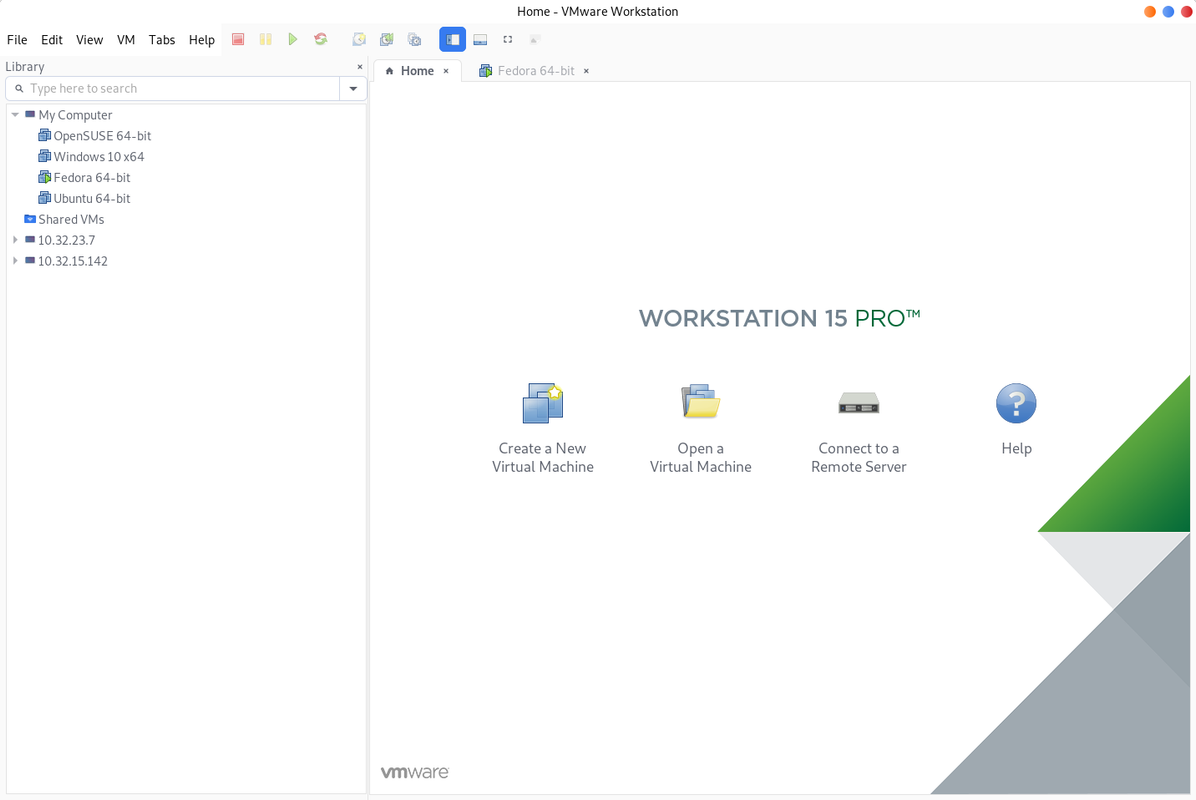Close the Home tab

click(x=446, y=71)
